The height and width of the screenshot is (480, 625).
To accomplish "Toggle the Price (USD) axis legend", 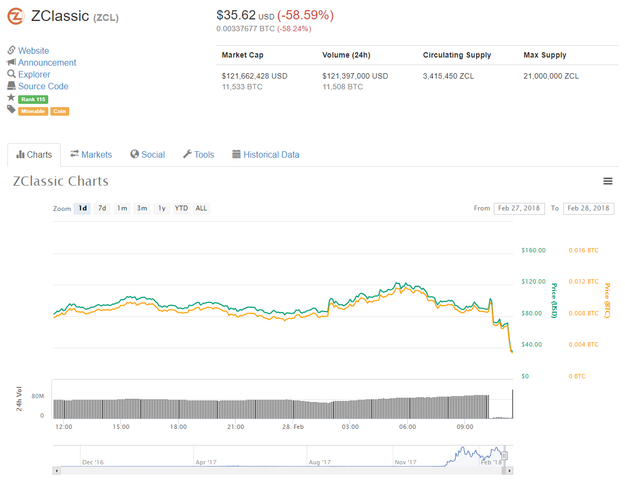I will [x=554, y=301].
